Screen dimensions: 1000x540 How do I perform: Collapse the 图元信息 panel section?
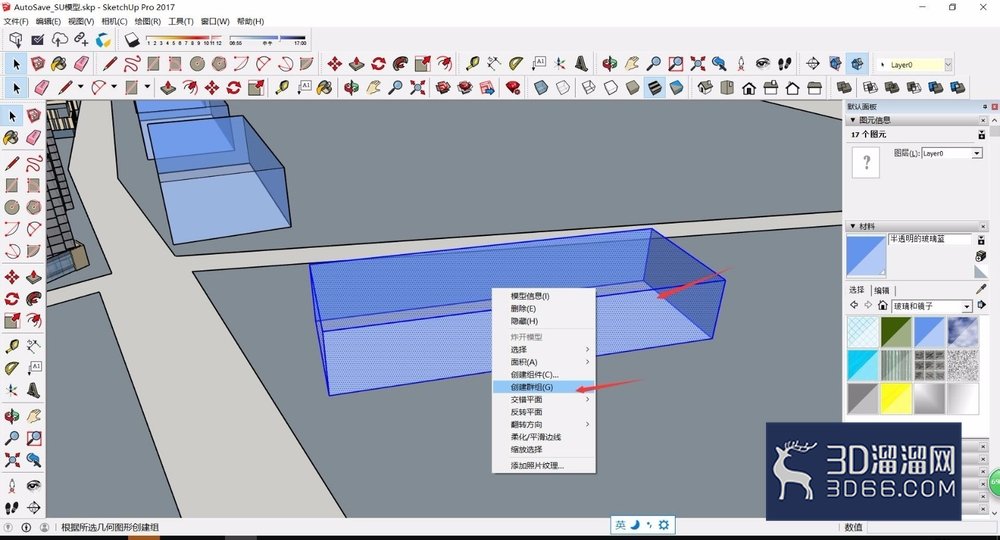tap(853, 120)
